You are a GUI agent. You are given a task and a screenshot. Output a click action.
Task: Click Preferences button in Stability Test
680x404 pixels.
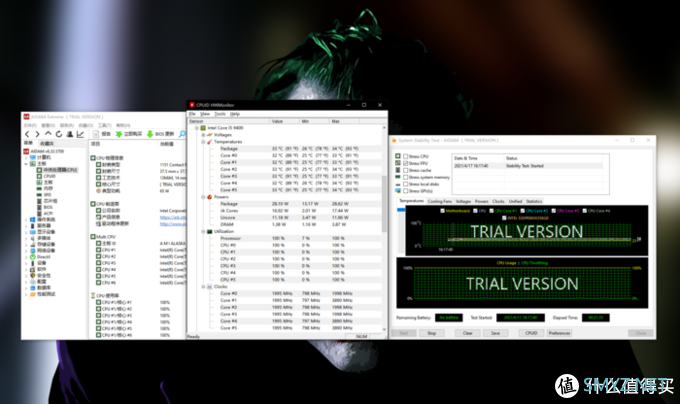coord(559,333)
